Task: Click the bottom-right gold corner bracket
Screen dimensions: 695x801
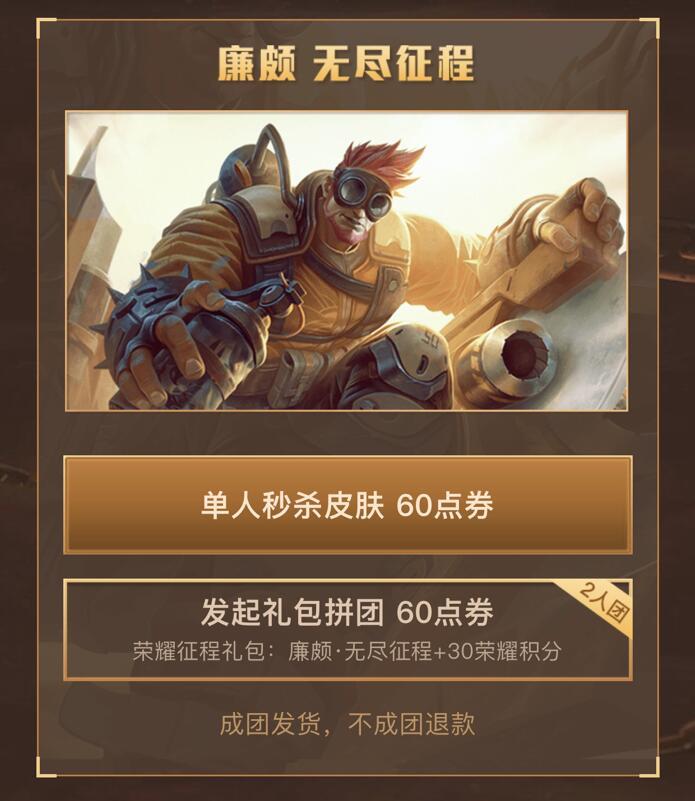Action: (649, 768)
